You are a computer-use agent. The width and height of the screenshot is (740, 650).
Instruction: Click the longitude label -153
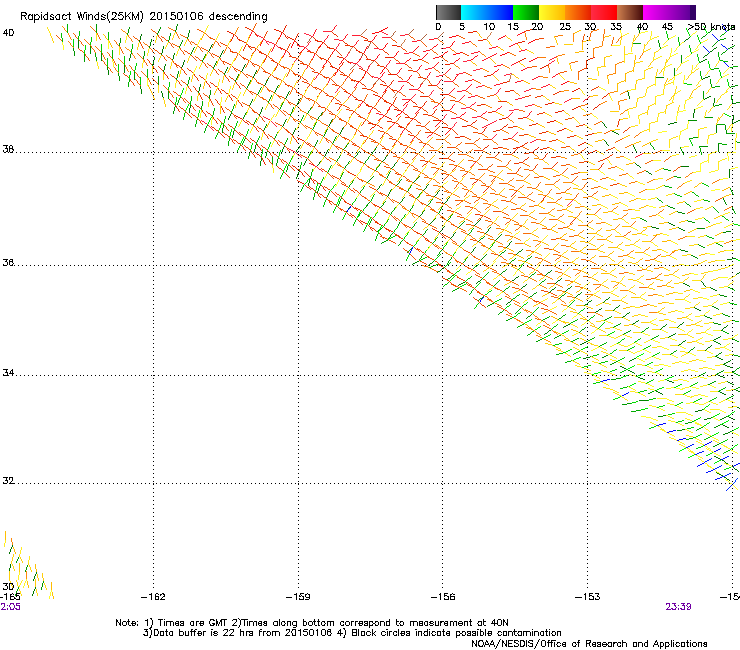[x=588, y=597]
